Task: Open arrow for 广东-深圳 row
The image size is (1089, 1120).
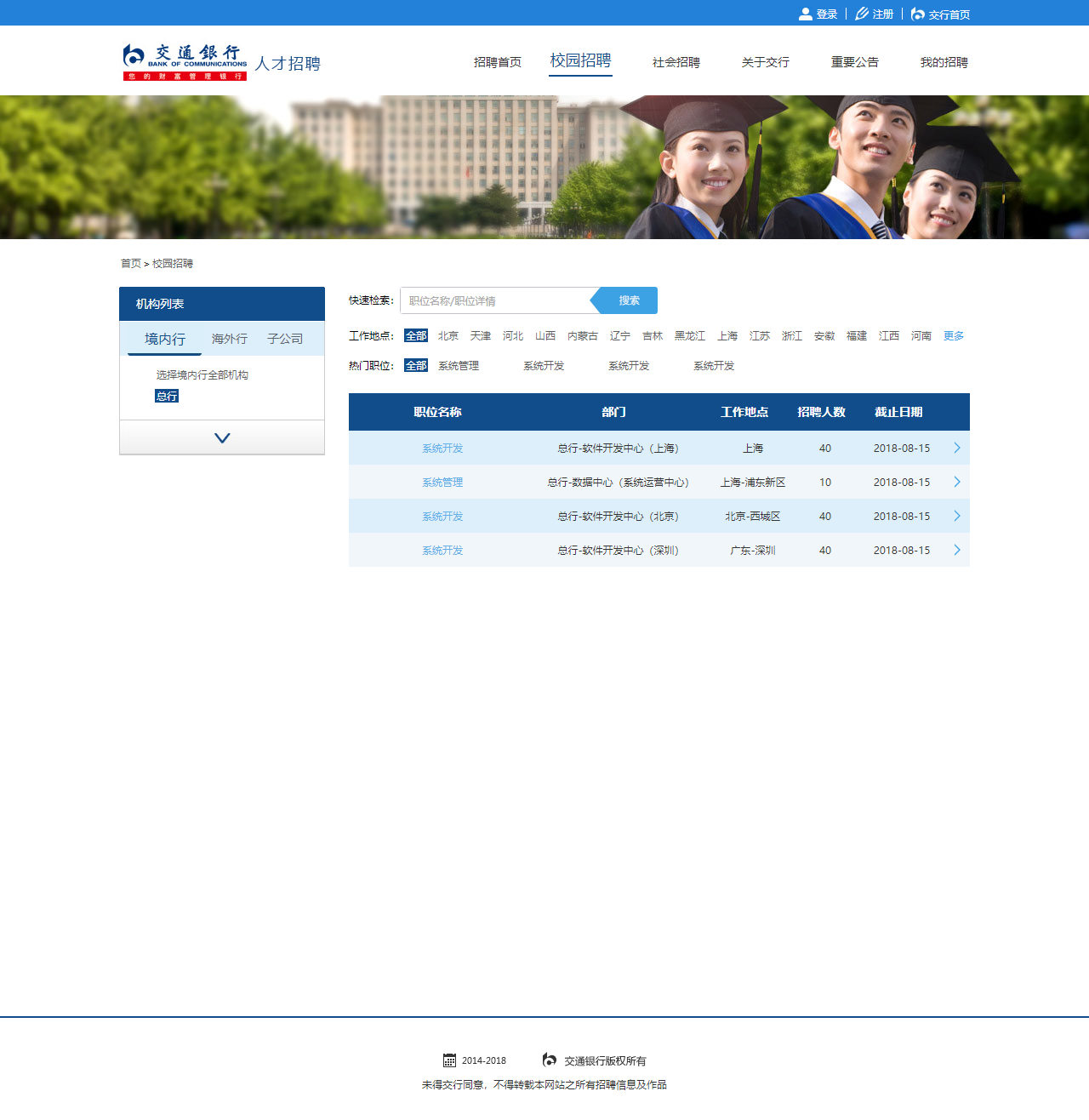Action: coord(957,550)
